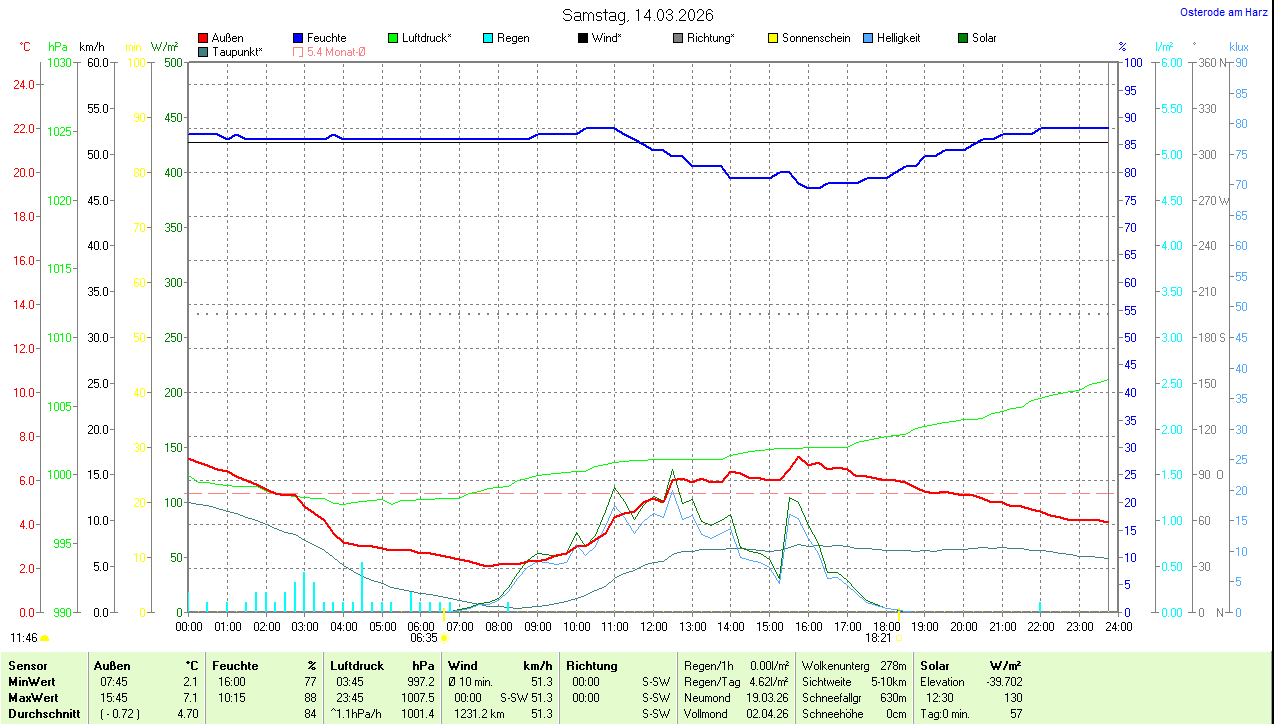Click the Helligkeit legend icon
Viewport: 1274px width, 724px height.
point(868,38)
